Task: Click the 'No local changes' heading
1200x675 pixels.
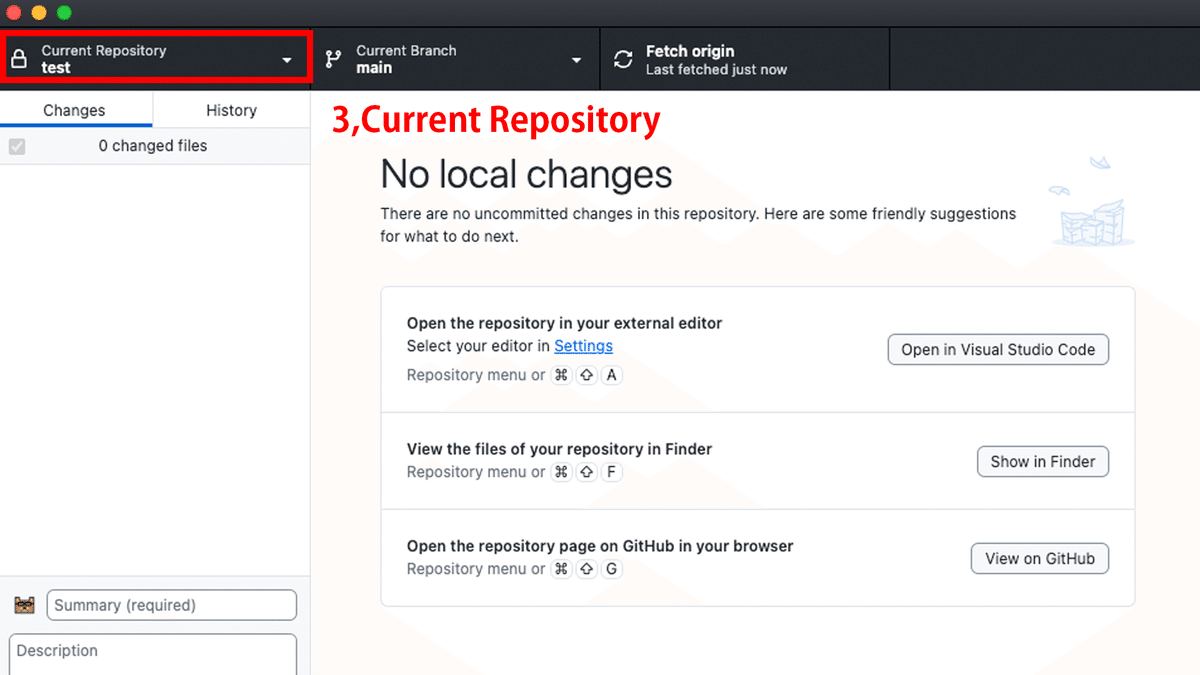Action: pos(526,175)
